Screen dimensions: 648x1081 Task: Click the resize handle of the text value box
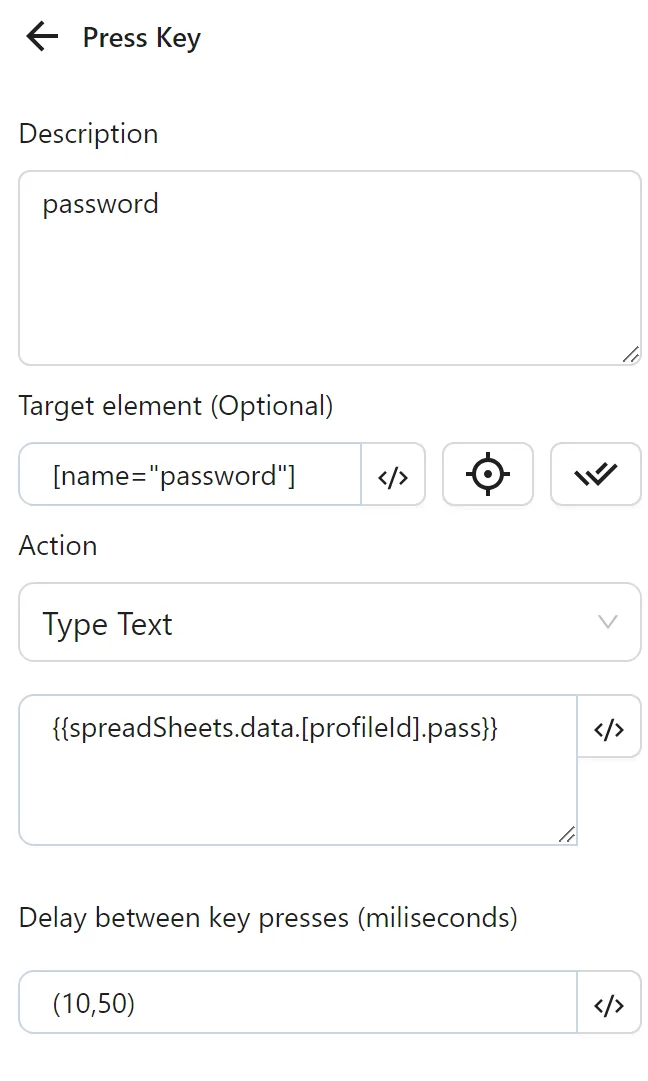tap(567, 834)
